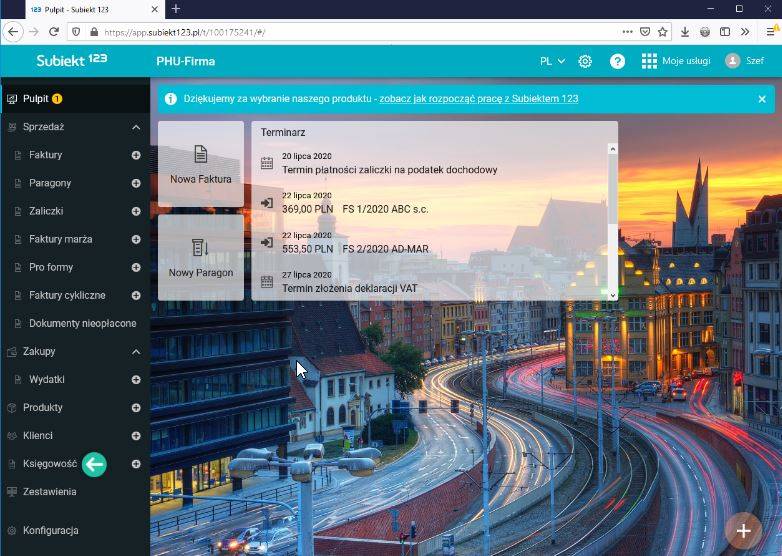782x556 pixels.
Task: Open help question mark icon
Action: (617, 61)
